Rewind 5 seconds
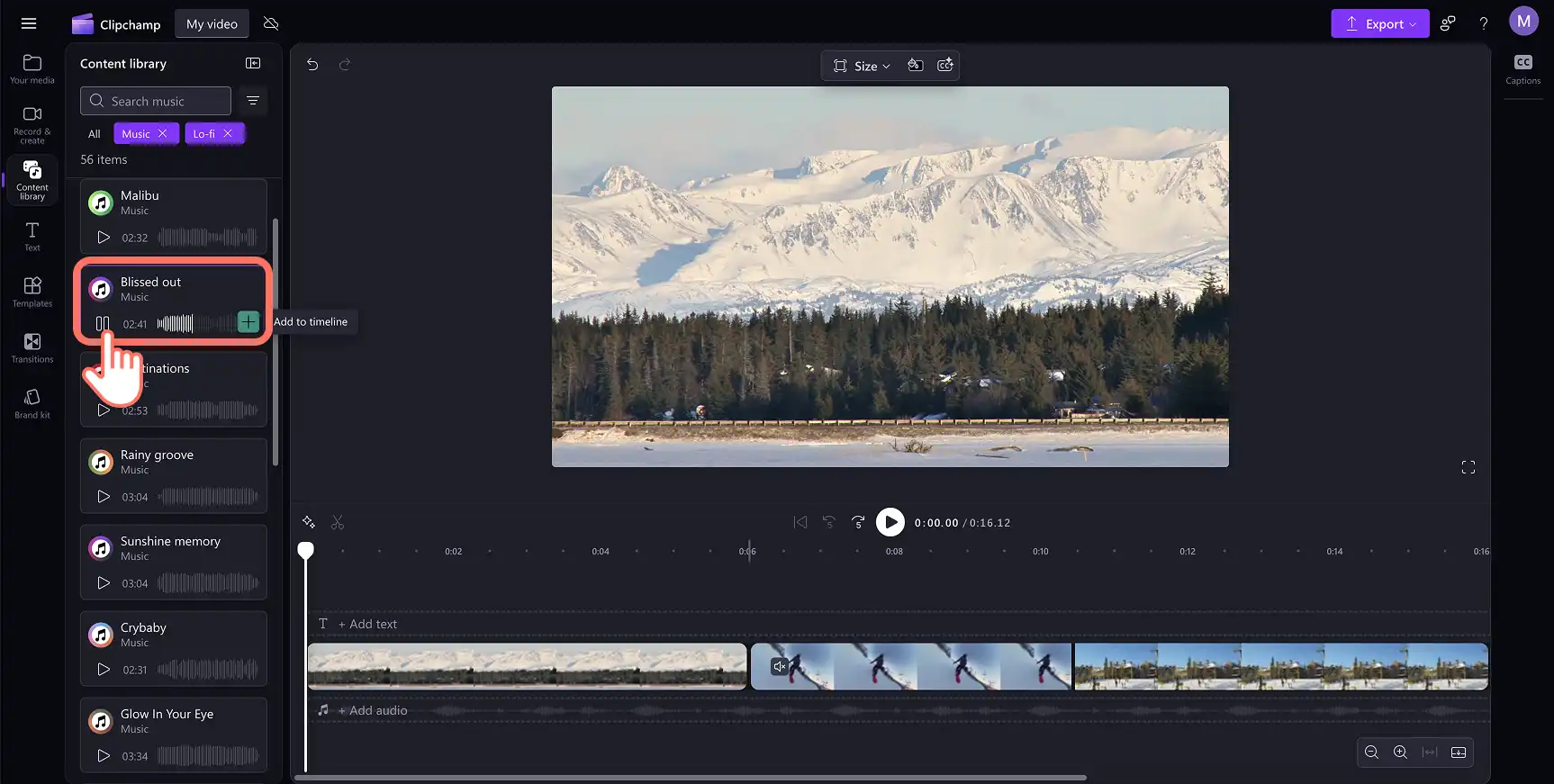The width and height of the screenshot is (1554, 784). pyautogui.click(x=829, y=522)
